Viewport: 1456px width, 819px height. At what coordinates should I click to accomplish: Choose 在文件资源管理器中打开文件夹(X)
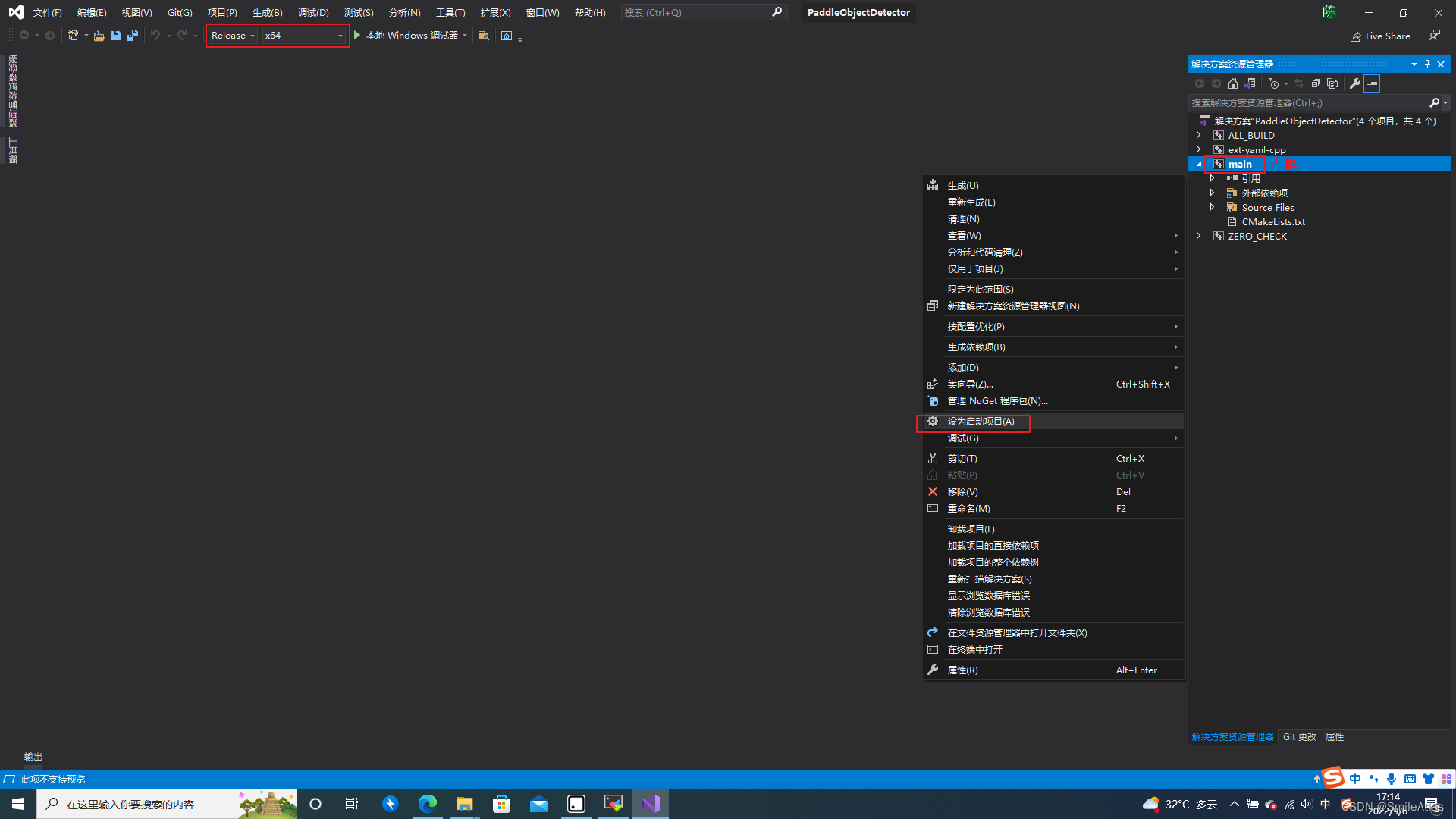coord(1053,632)
